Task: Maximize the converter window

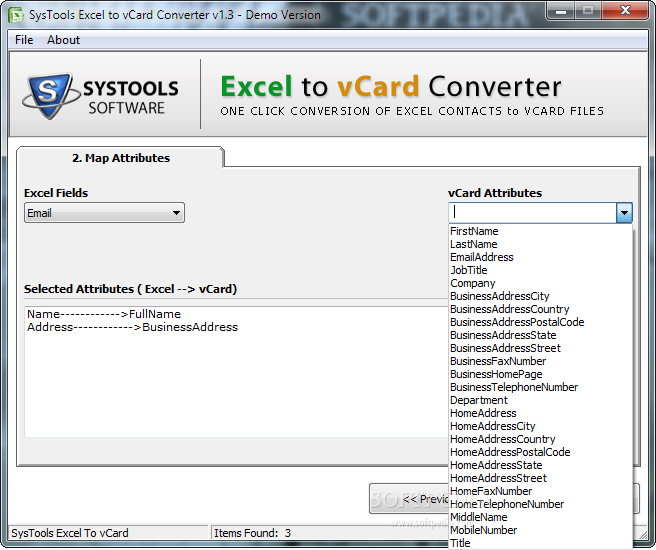Action: tap(588, 10)
